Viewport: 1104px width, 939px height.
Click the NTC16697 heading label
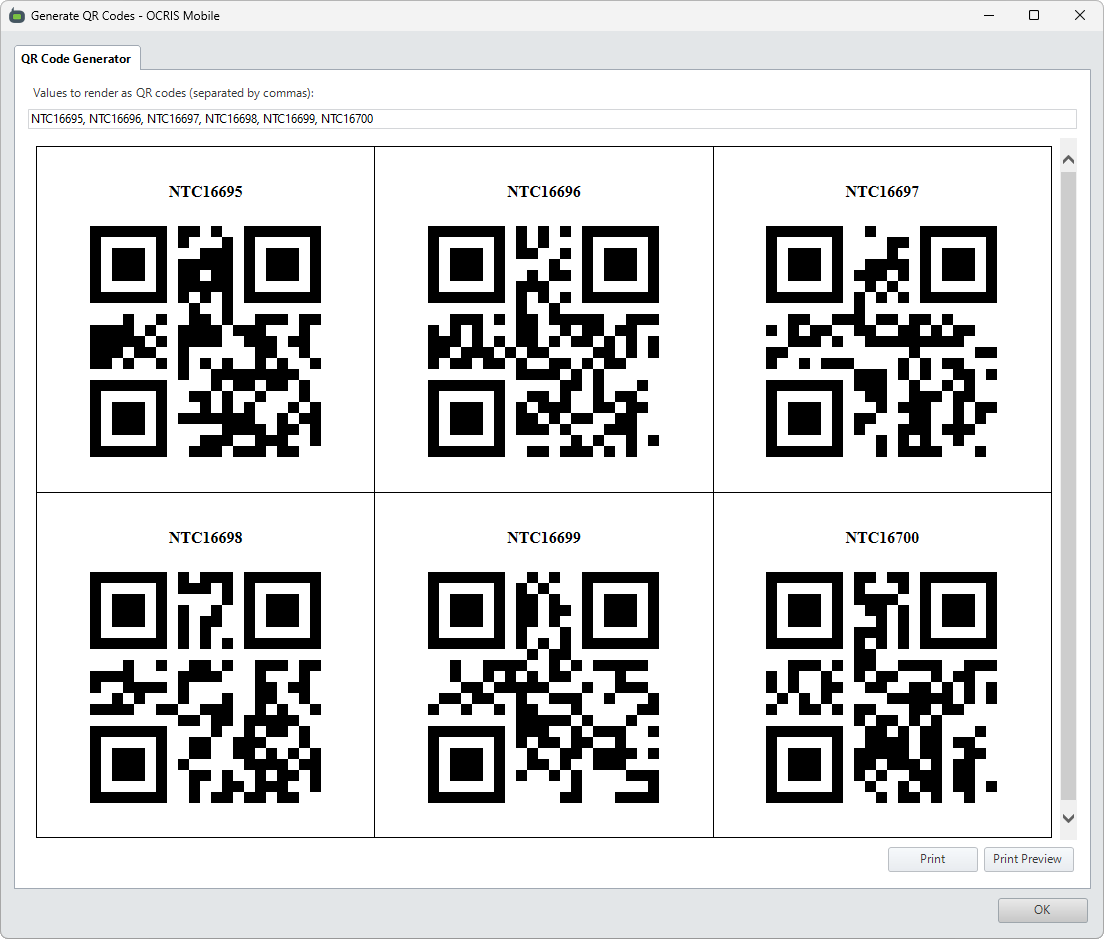(x=882, y=191)
